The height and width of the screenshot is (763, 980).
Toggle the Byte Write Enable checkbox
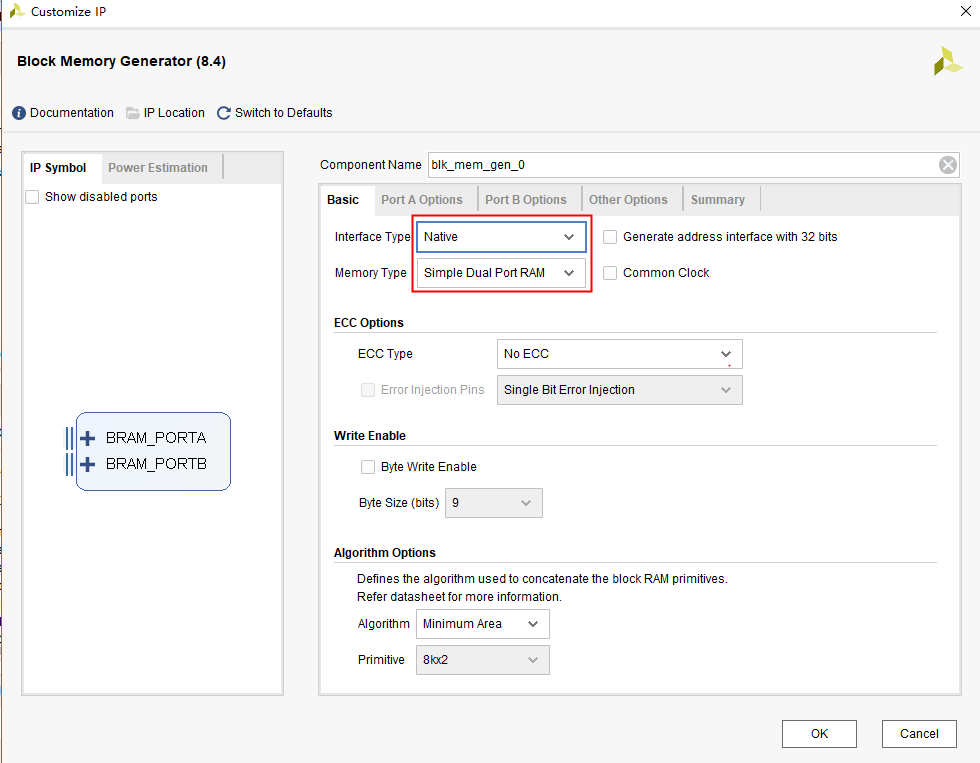point(368,467)
